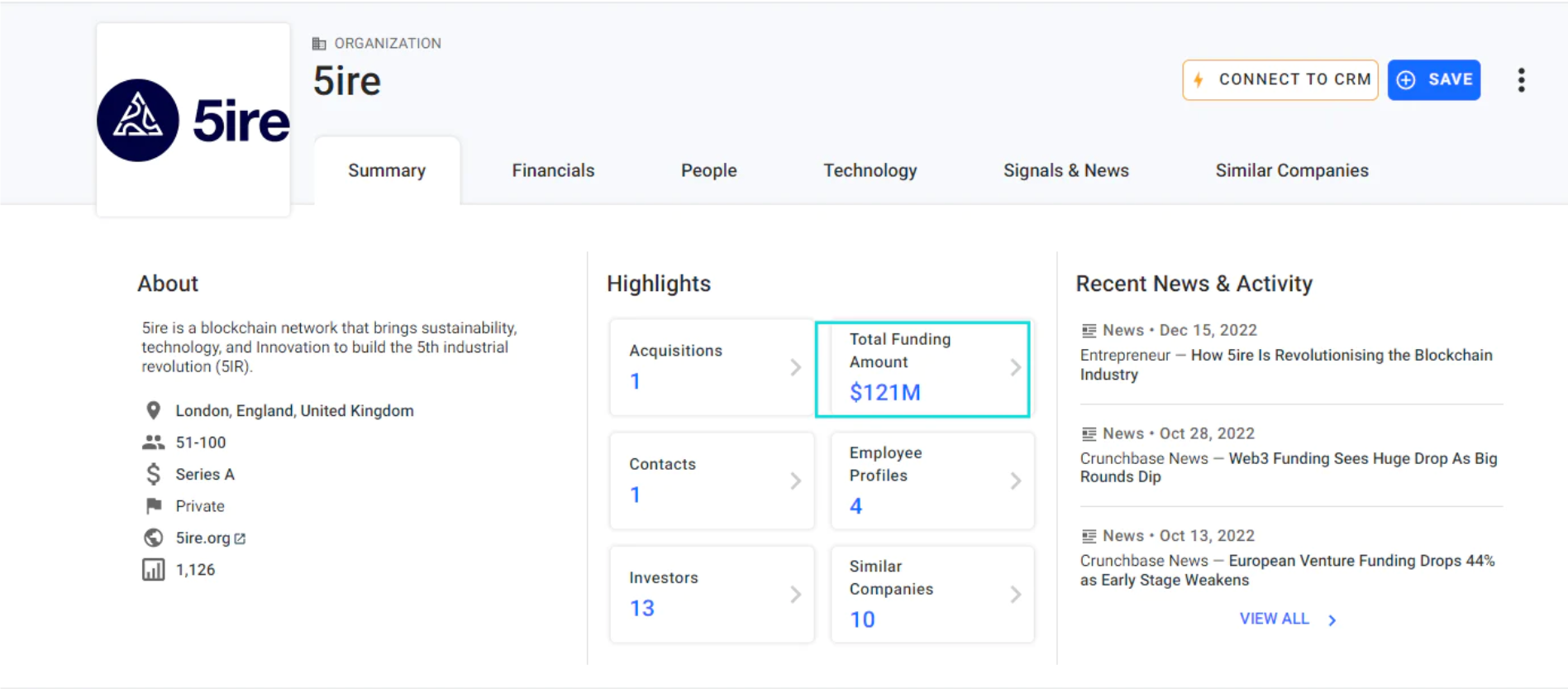
Task: Click the news icon for Oct 28, 2022
Action: [x=1089, y=433]
